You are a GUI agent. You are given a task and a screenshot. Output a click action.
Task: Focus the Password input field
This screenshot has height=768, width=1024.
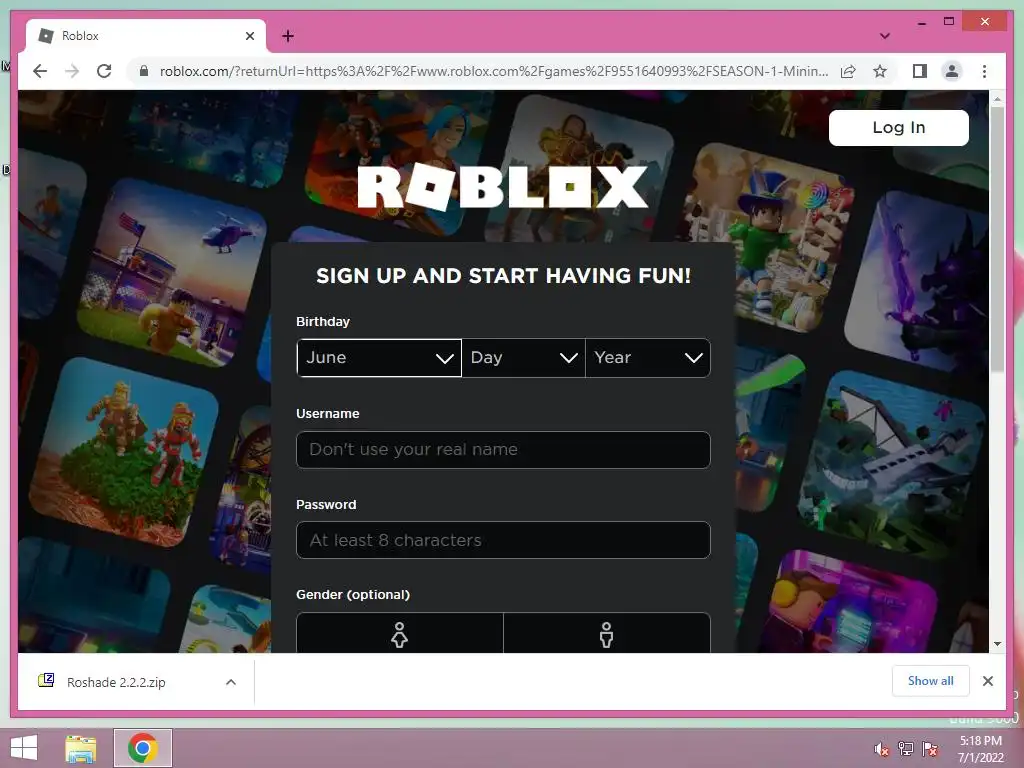coord(503,540)
